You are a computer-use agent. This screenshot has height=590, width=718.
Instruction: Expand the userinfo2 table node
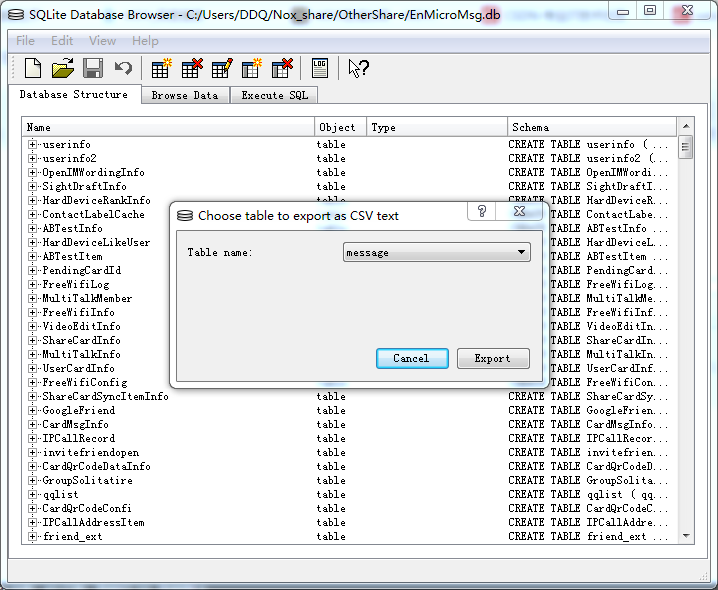point(32,158)
